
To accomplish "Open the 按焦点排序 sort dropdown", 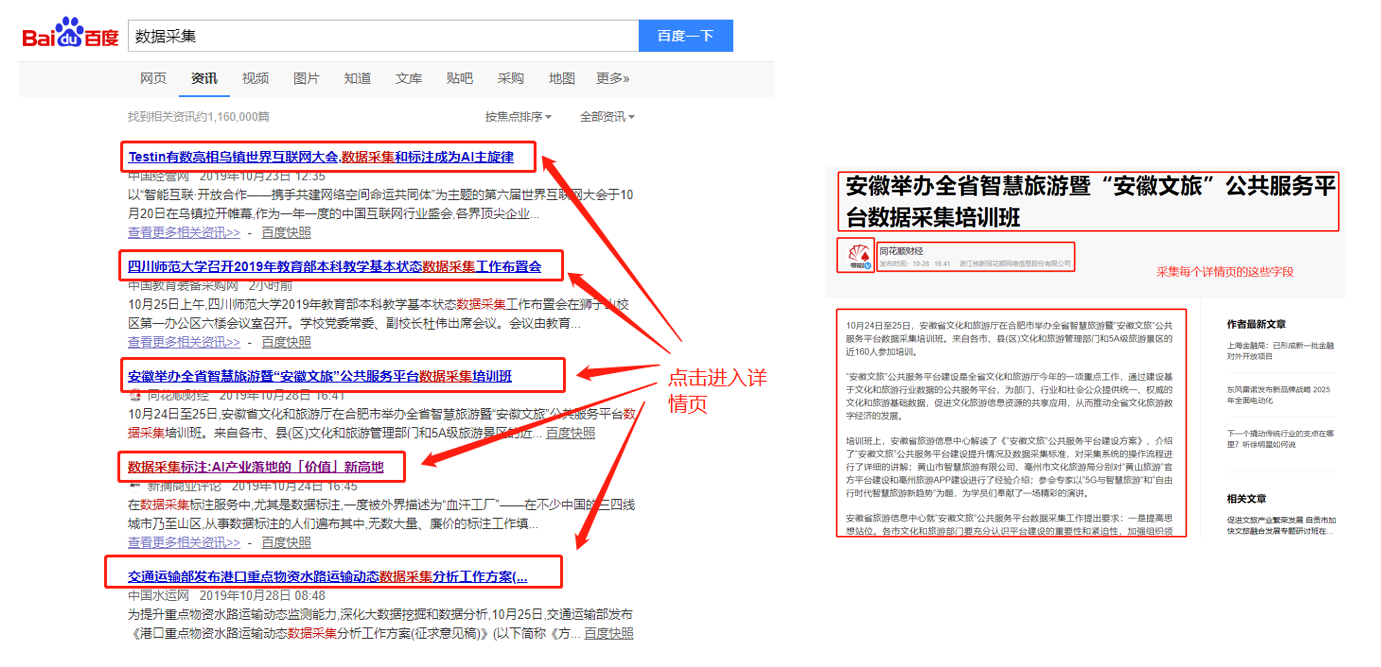I will pos(518,117).
